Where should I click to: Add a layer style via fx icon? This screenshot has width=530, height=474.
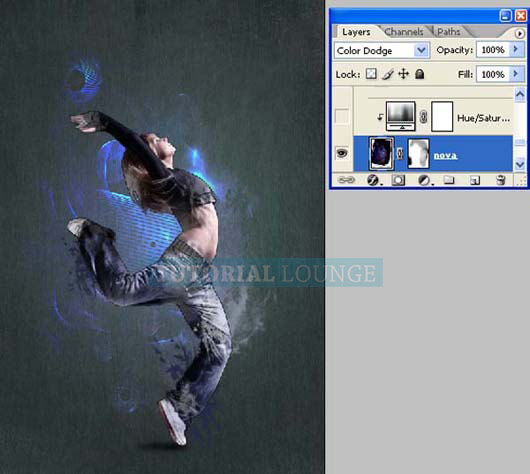373,180
